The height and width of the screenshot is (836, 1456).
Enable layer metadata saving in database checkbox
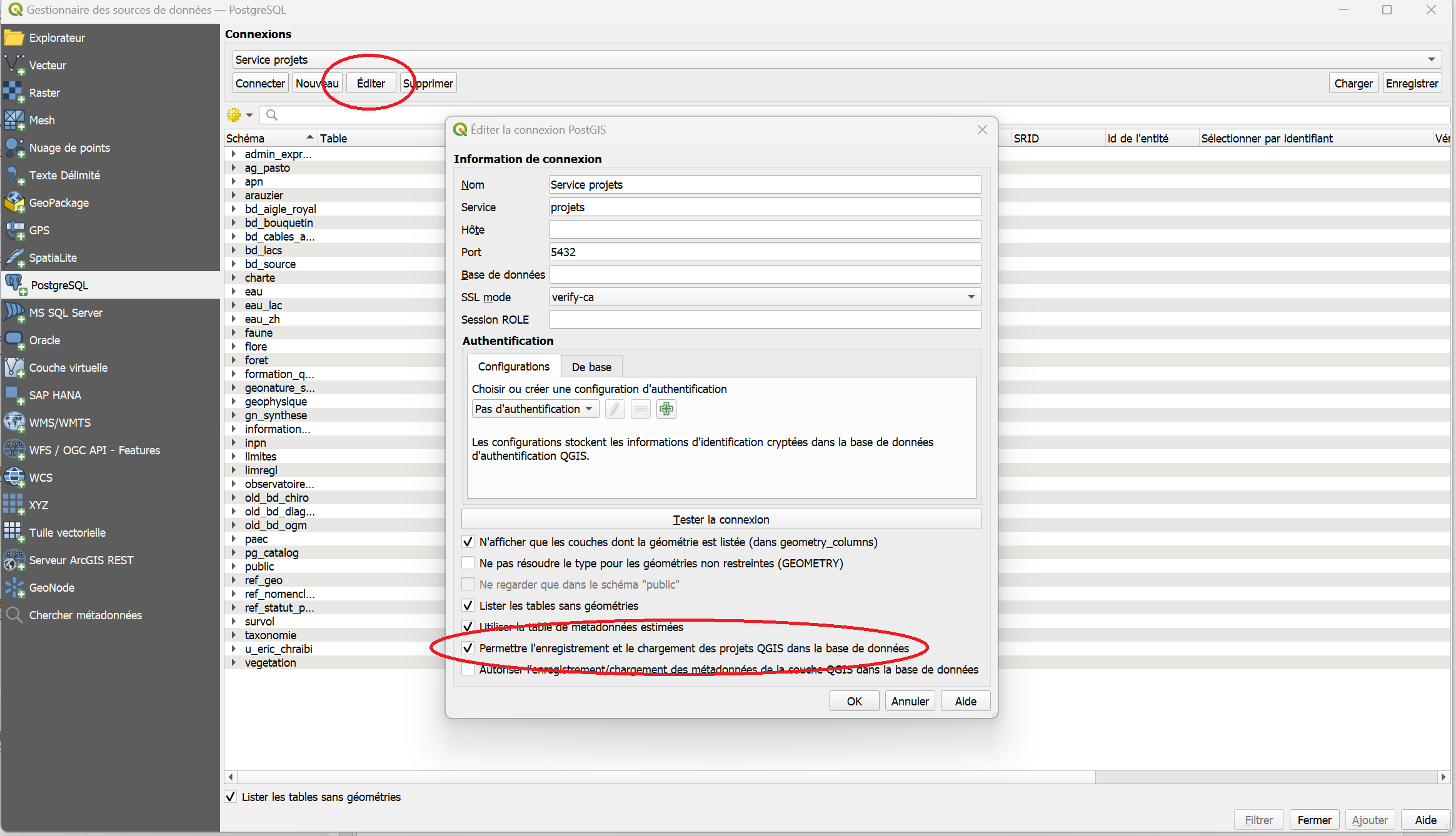468,669
